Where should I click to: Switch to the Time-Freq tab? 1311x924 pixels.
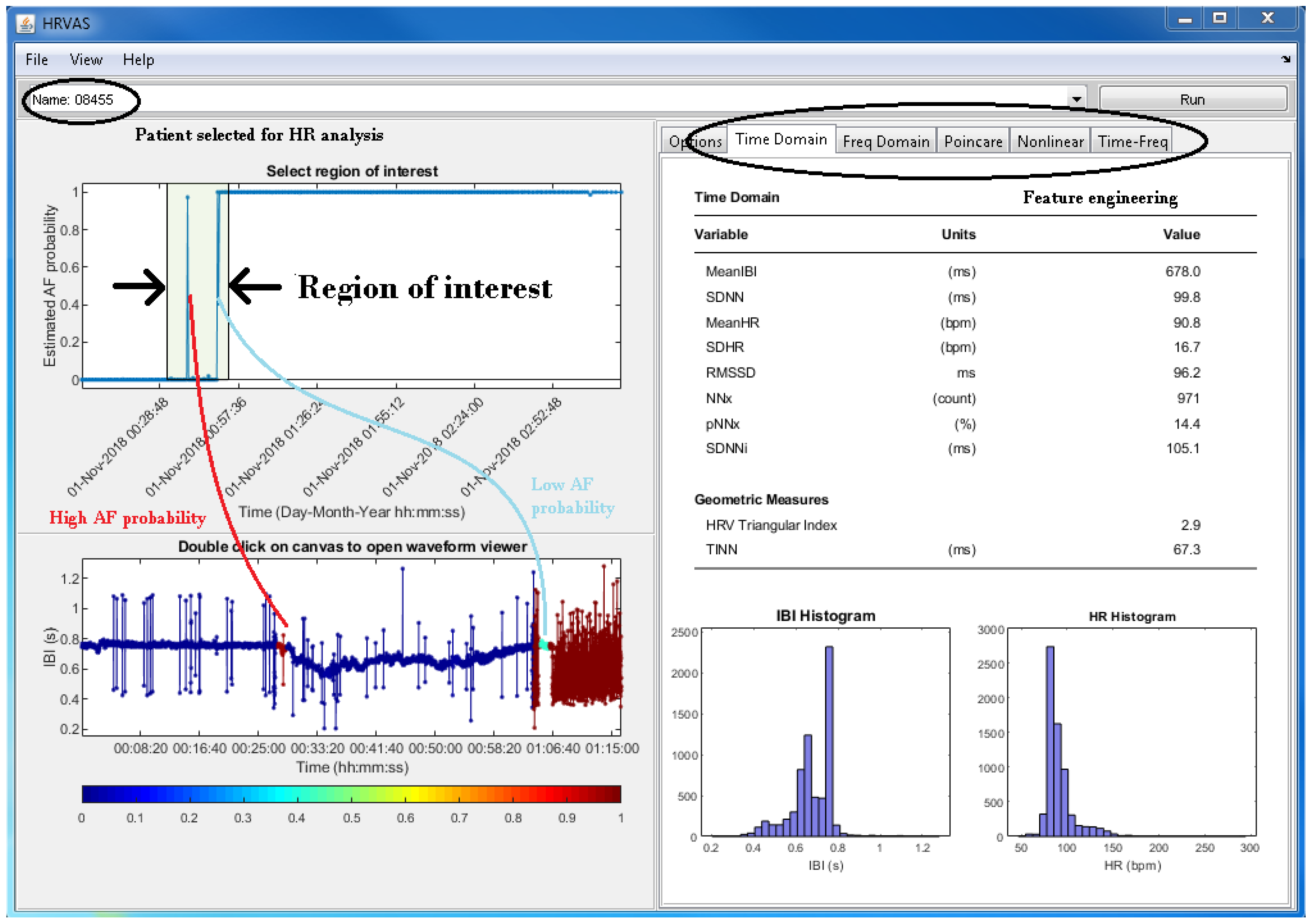pyautogui.click(x=1132, y=141)
